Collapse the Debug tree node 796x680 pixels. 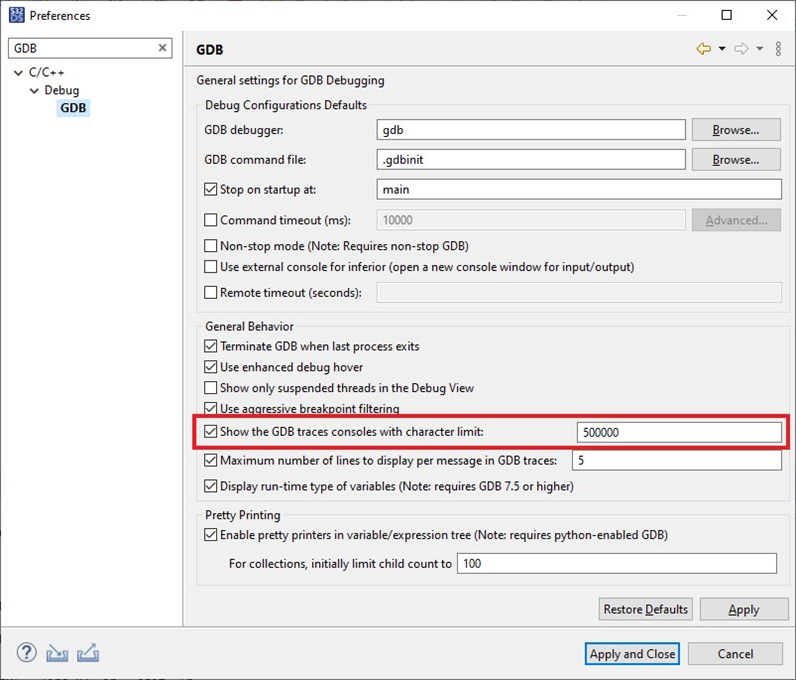click(x=34, y=91)
